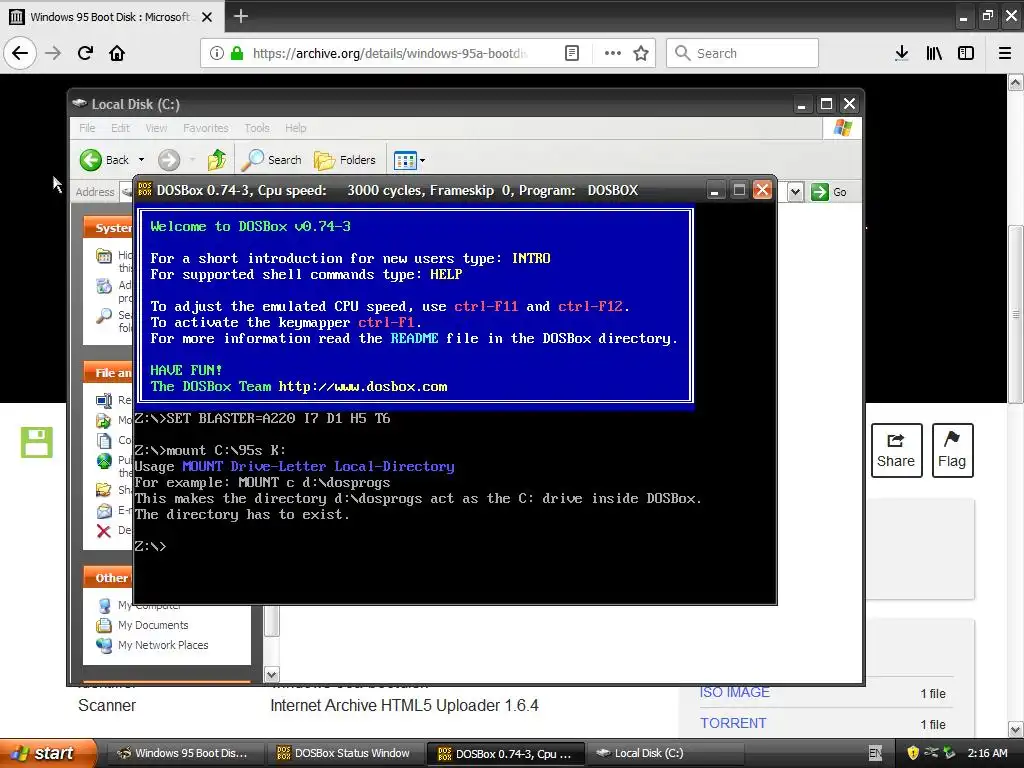Screen dimensions: 1024x768
Task: Expand the Explorer Back history arrow
Action: coord(141,159)
